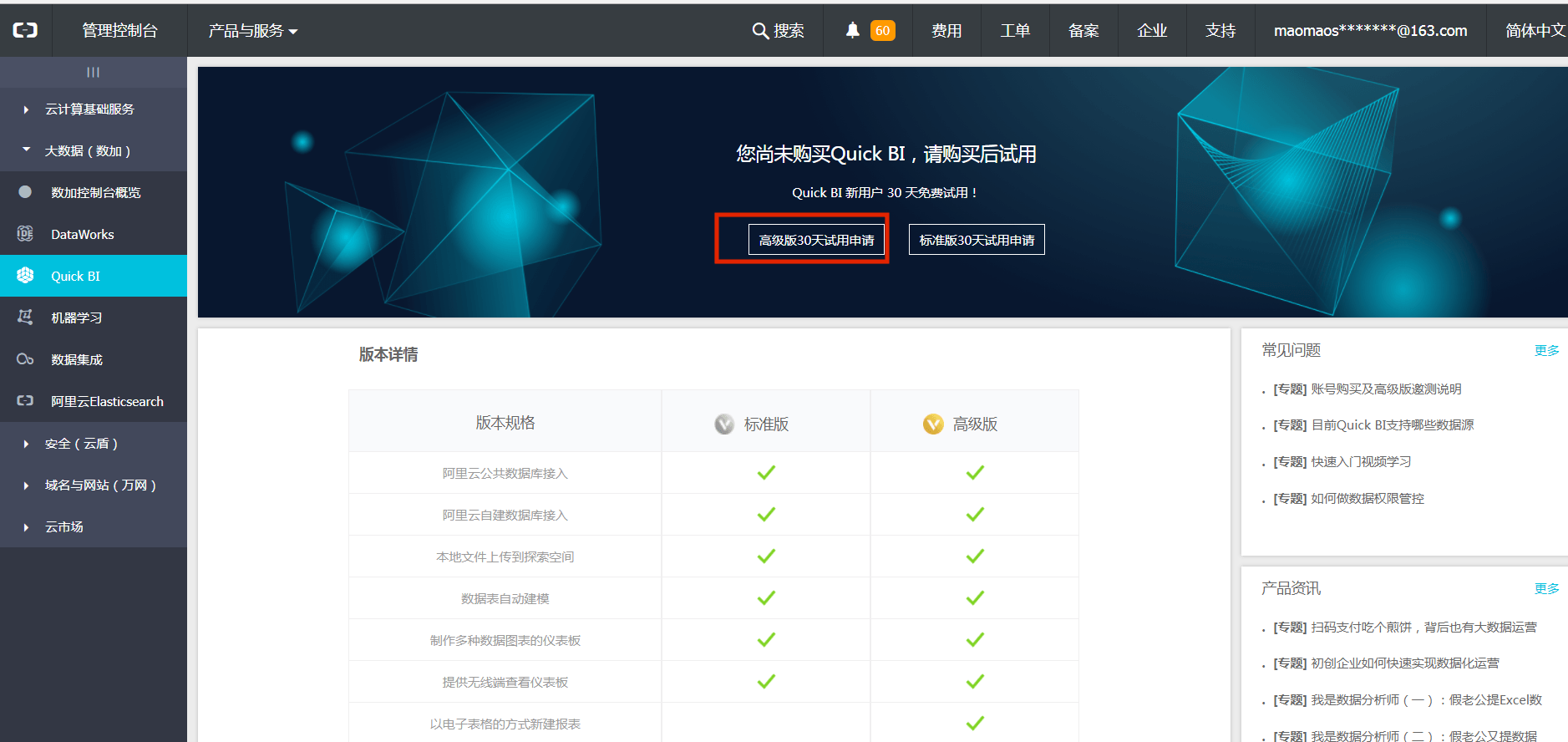Click 版本规格 table header
The image size is (1568, 742).
coord(505,423)
